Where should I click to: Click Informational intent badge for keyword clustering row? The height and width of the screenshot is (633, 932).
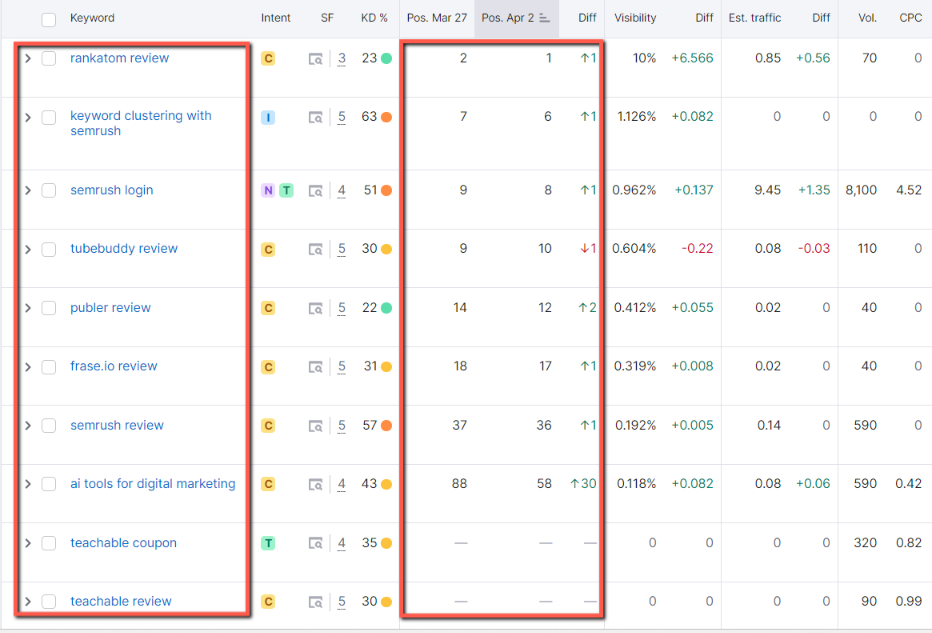point(268,117)
